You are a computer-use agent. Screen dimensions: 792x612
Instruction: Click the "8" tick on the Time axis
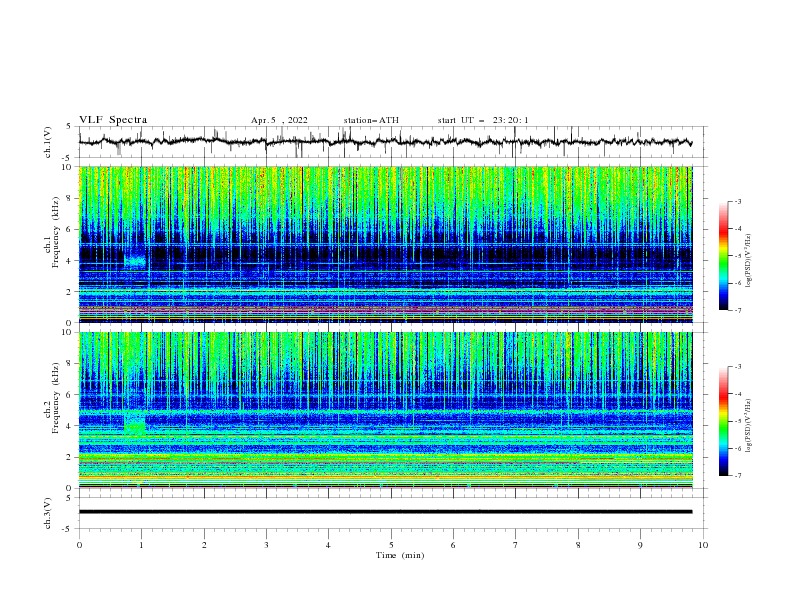coord(578,545)
